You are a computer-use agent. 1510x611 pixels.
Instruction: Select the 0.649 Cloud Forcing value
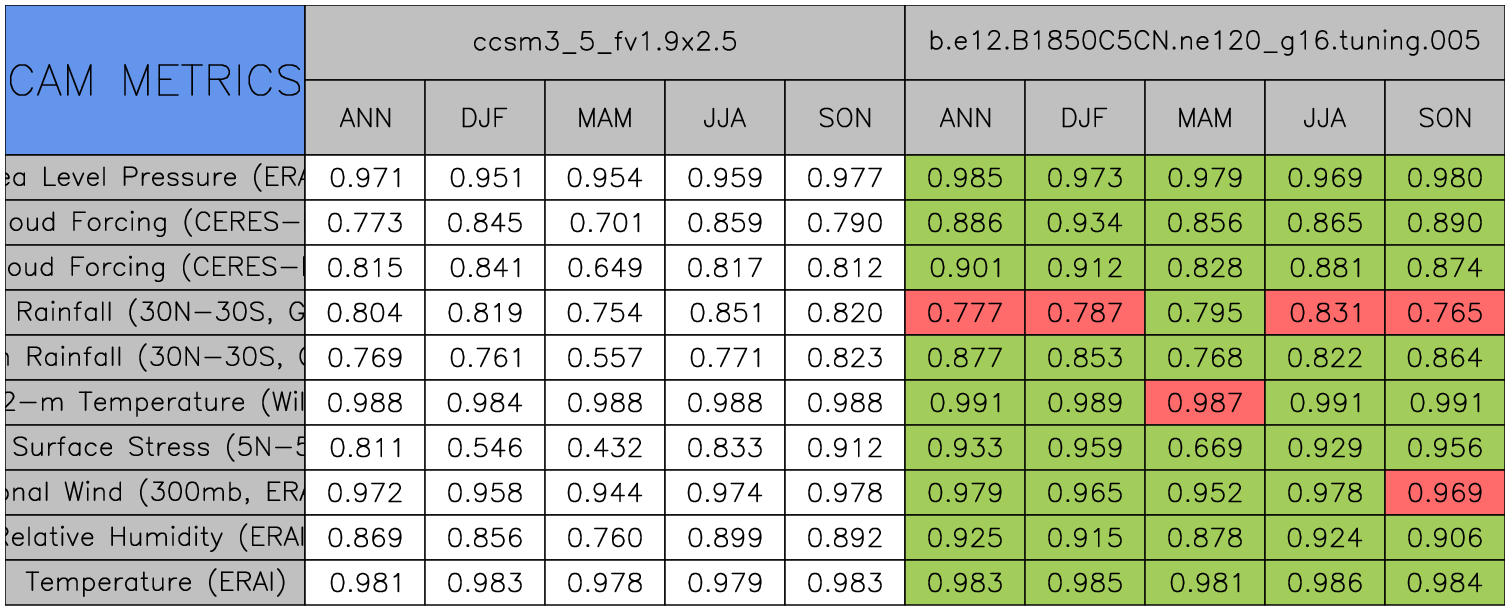[604, 267]
